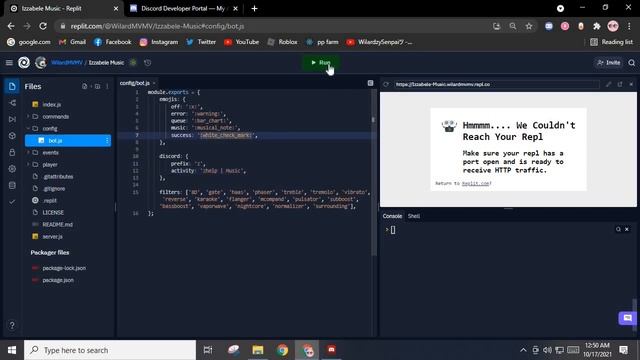This screenshot has width=640, height=360.
Task: Click the Windows taskbar search box
Action: 110,350
